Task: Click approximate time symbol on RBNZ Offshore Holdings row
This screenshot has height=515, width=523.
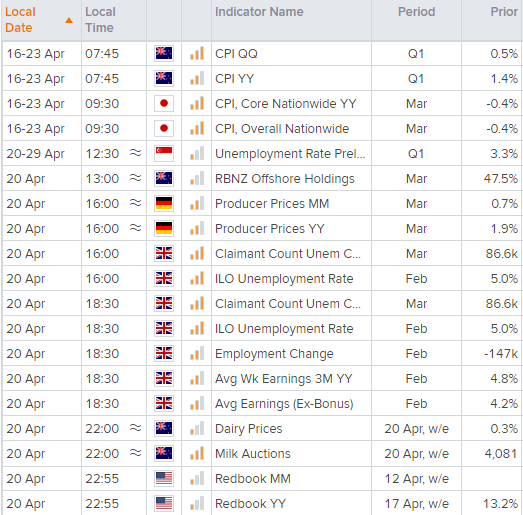Action: 135,178
